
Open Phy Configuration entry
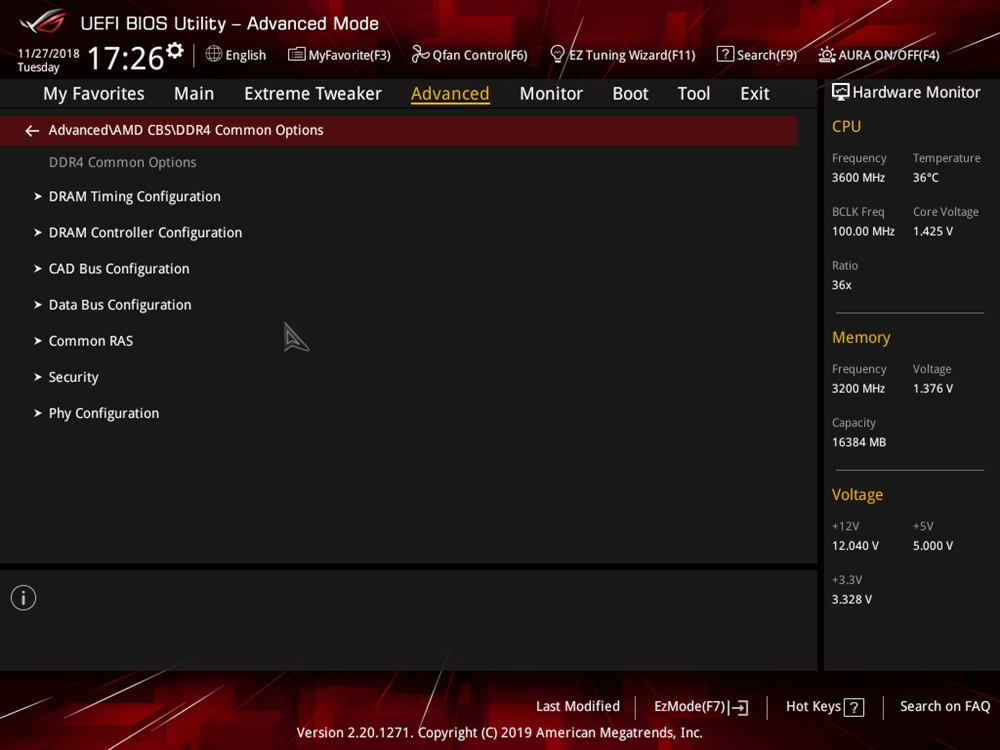104,413
